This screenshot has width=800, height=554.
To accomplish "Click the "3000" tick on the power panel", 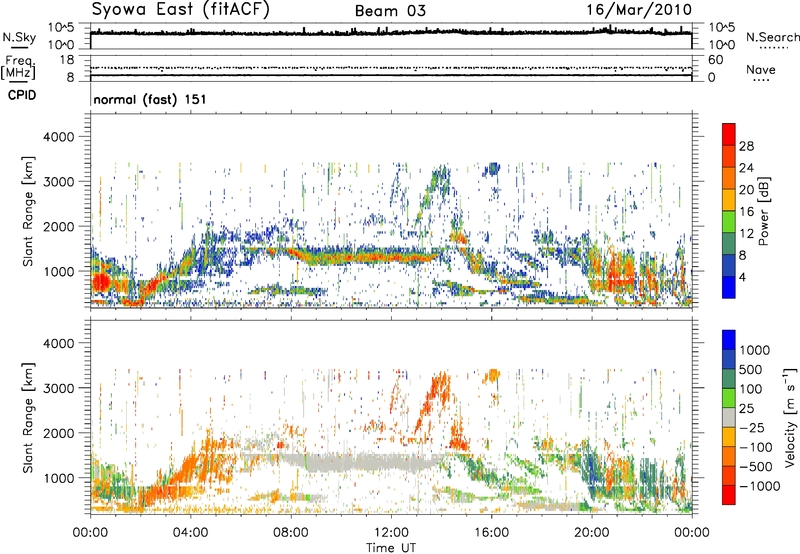I will 58,182.
